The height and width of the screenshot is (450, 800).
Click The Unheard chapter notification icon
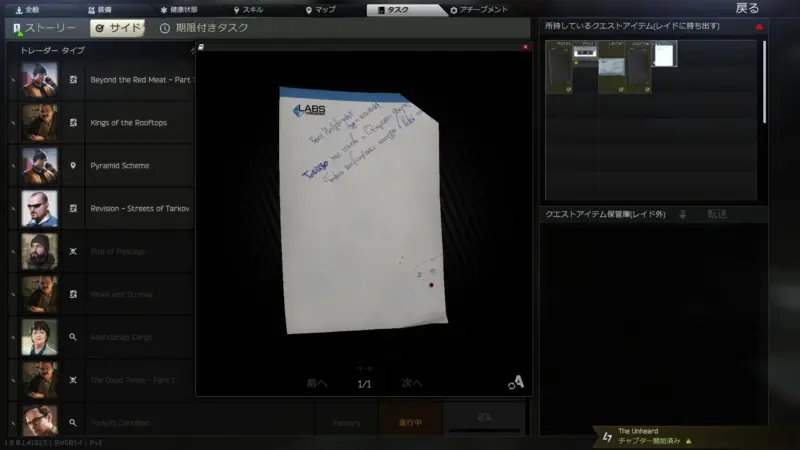[607, 436]
